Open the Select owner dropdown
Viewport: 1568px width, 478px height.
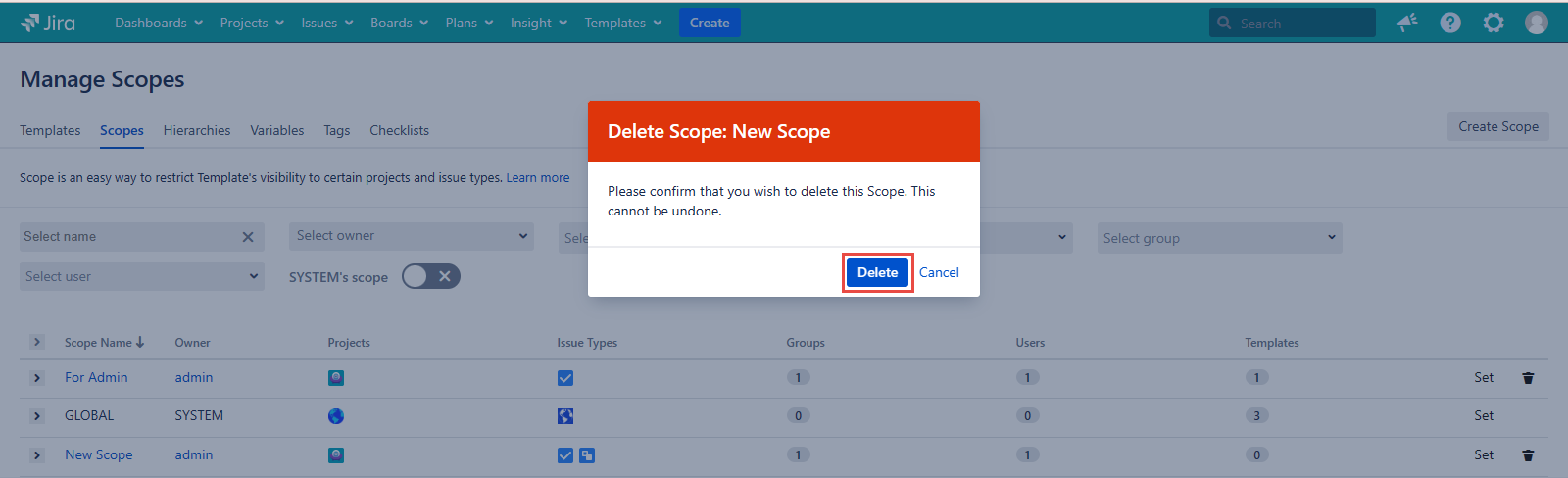(x=412, y=236)
